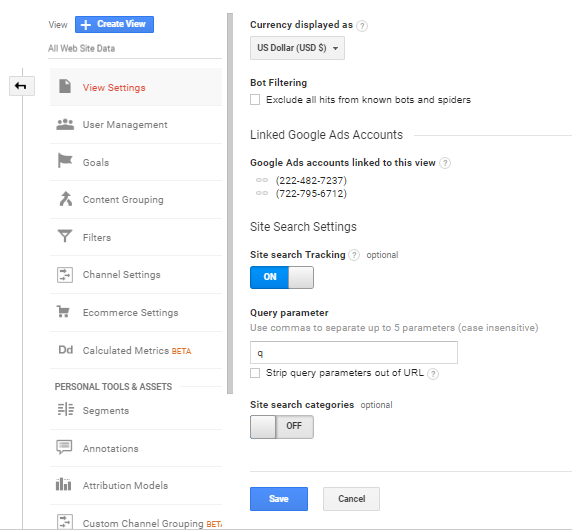572x530 pixels.
Task: Click the Query parameter input field
Action: coord(354,352)
